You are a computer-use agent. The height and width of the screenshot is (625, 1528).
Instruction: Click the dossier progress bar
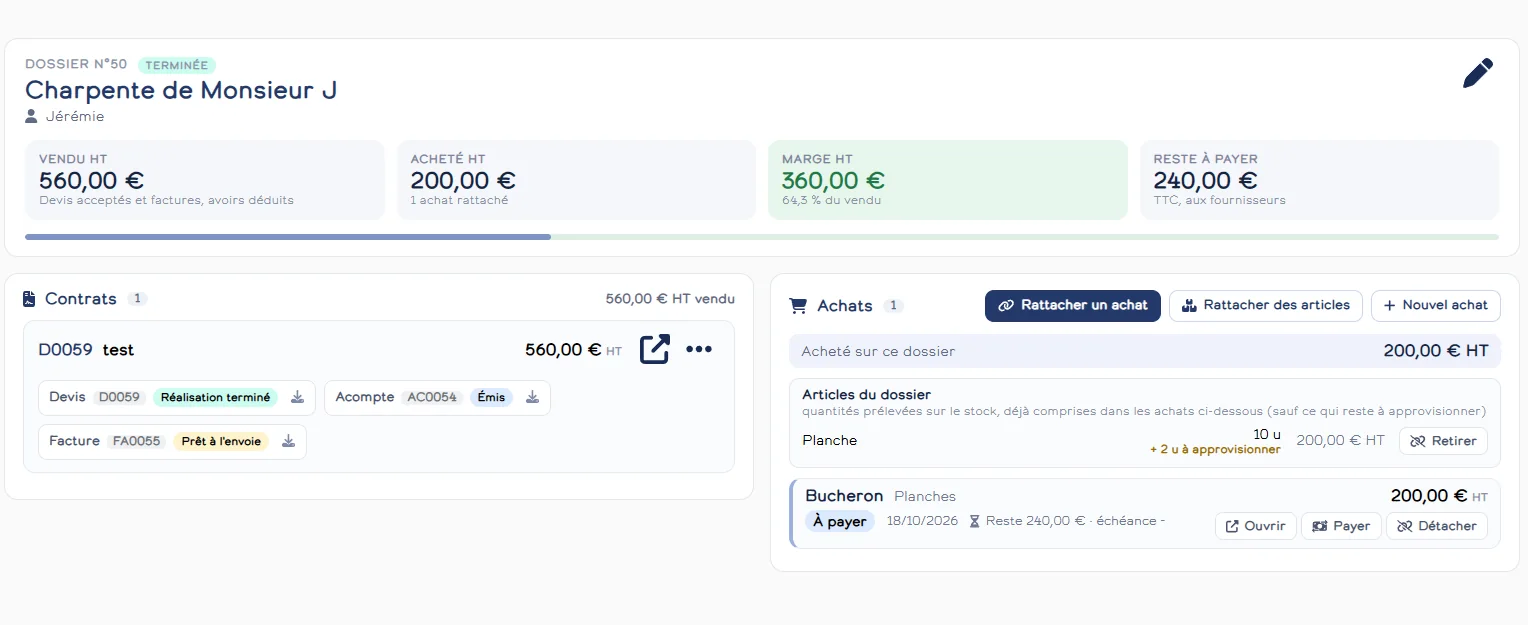tap(762, 237)
